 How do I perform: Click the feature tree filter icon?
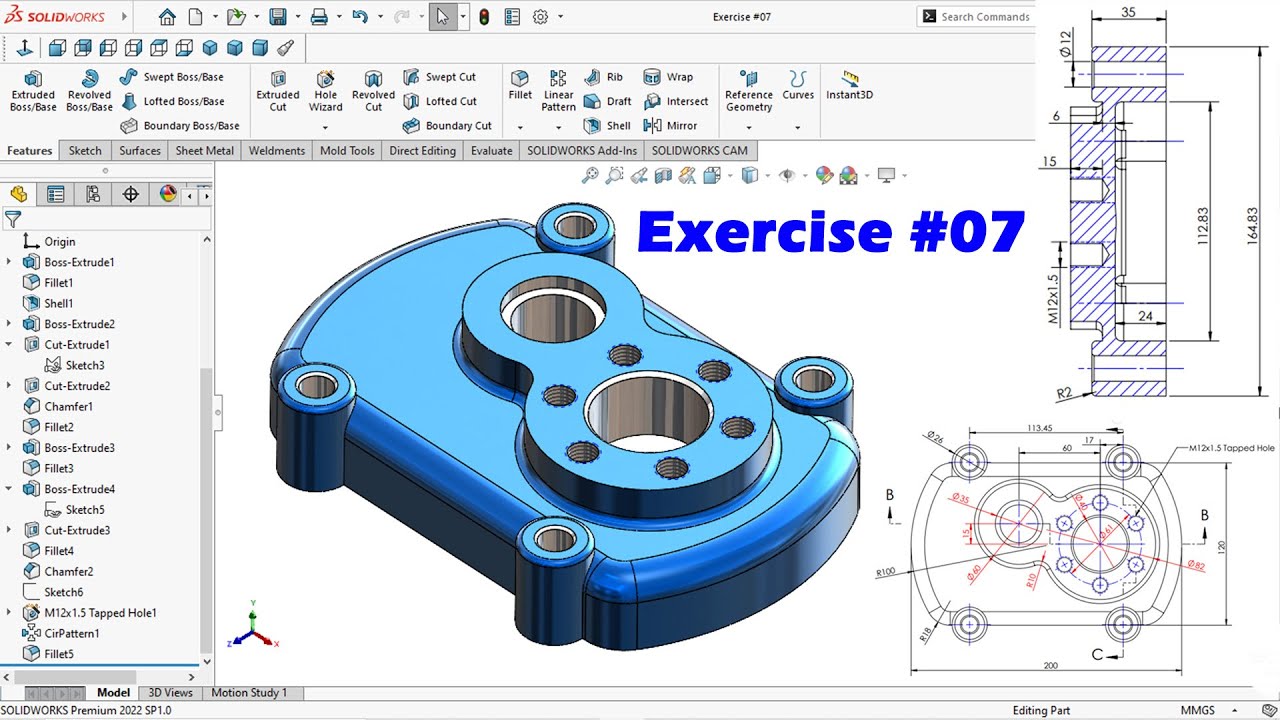13,219
